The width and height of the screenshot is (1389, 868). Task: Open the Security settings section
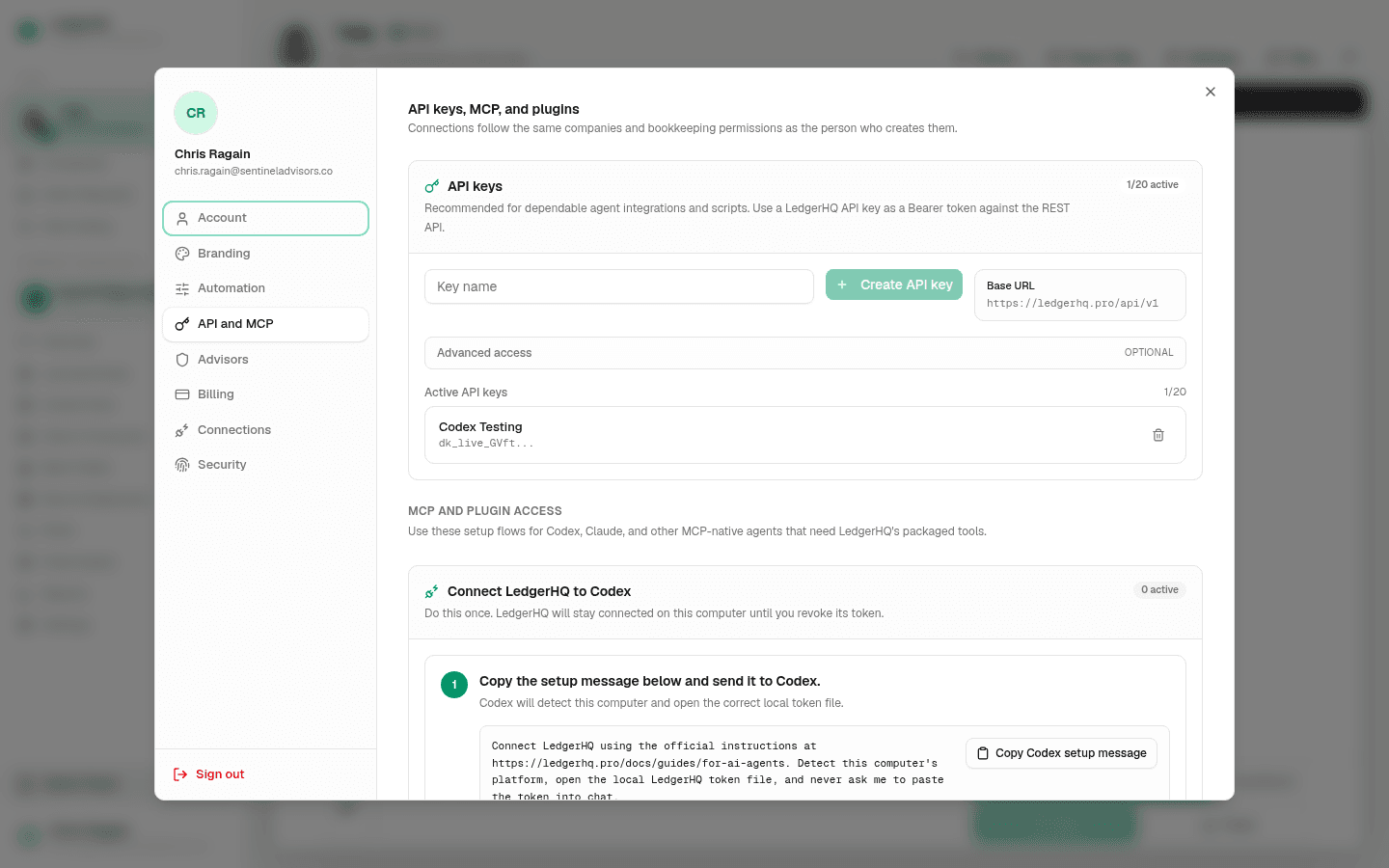tap(265, 465)
